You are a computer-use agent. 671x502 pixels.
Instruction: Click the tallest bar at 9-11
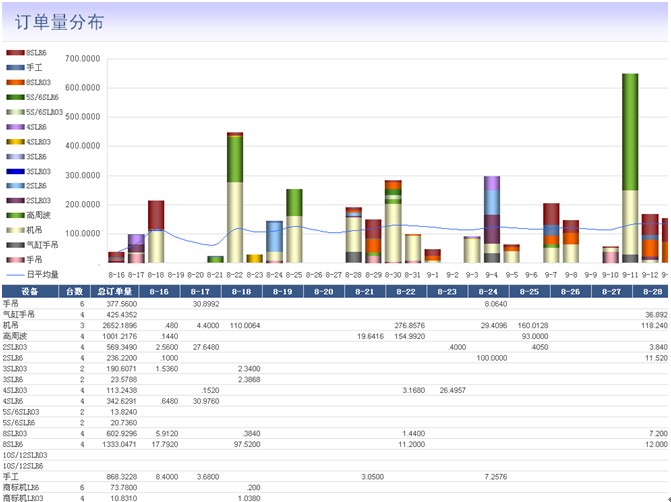[x=630, y=170]
